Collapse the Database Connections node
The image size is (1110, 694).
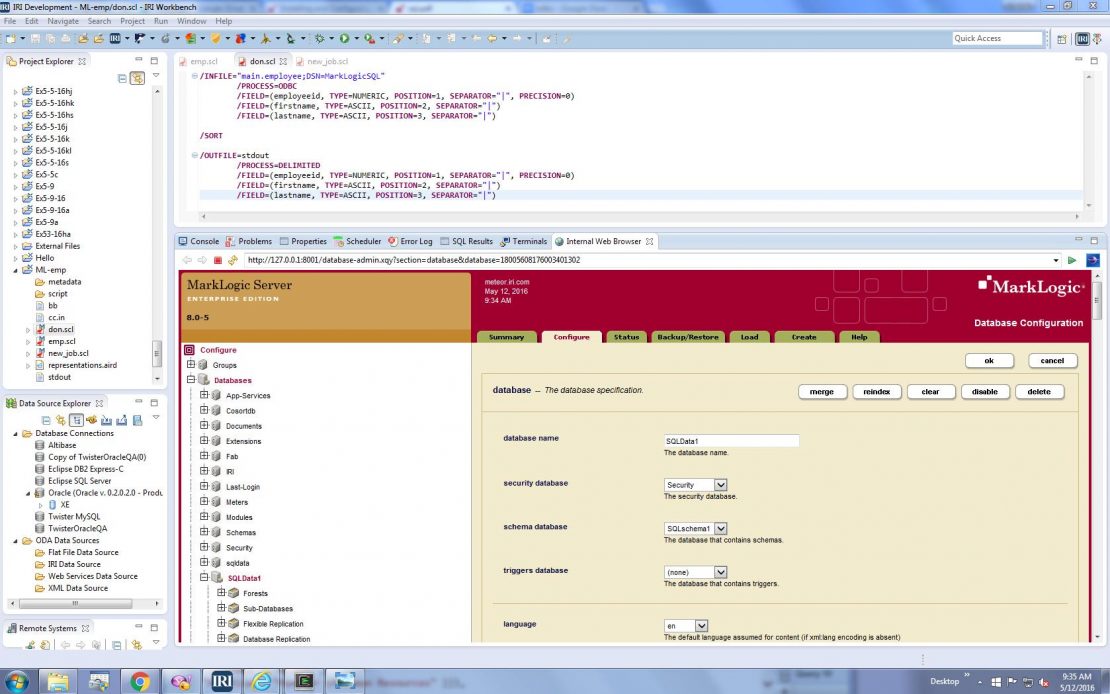point(16,433)
